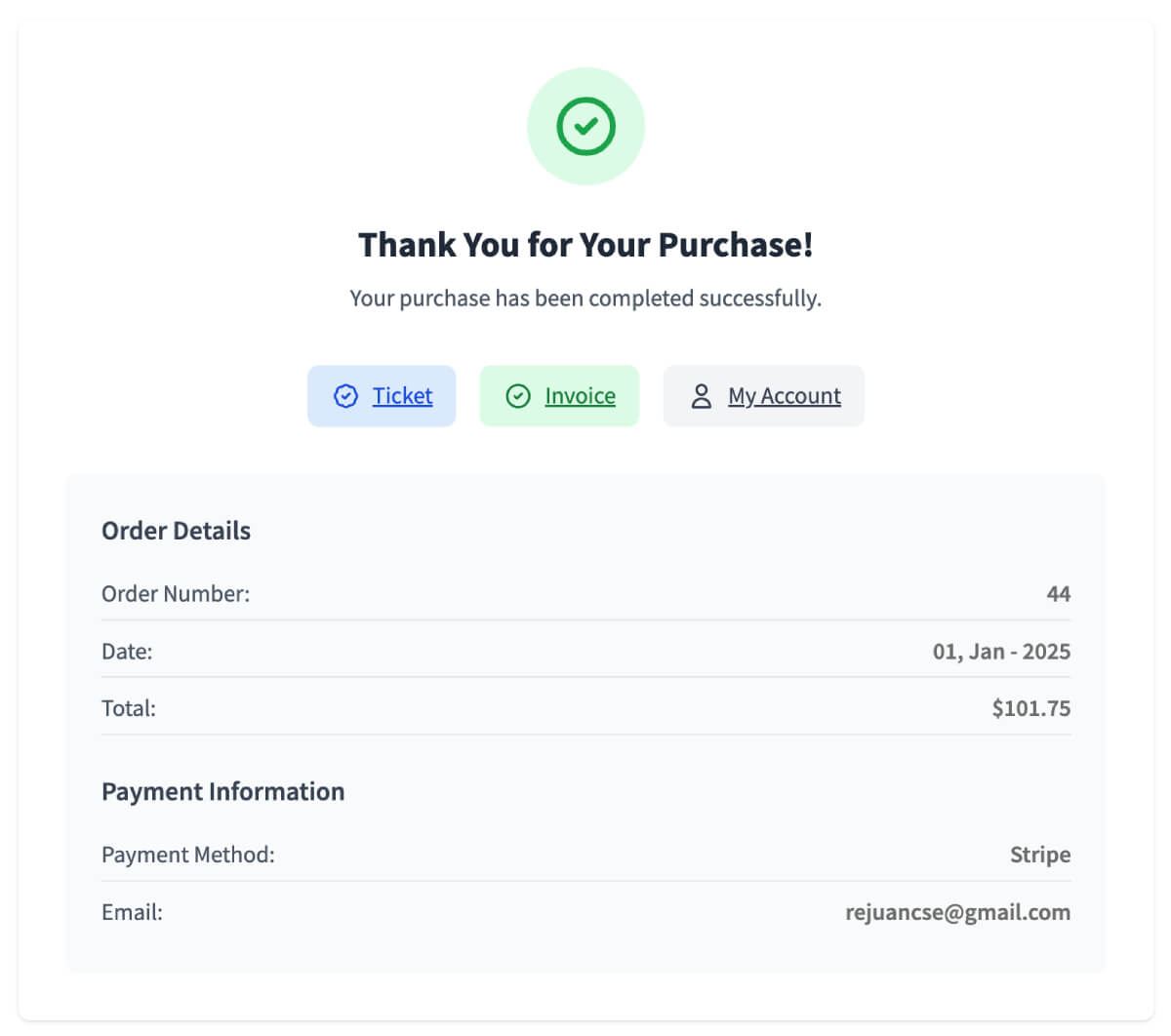Select the Stripe payment method value
The image size is (1171, 1036).
[x=1039, y=855]
